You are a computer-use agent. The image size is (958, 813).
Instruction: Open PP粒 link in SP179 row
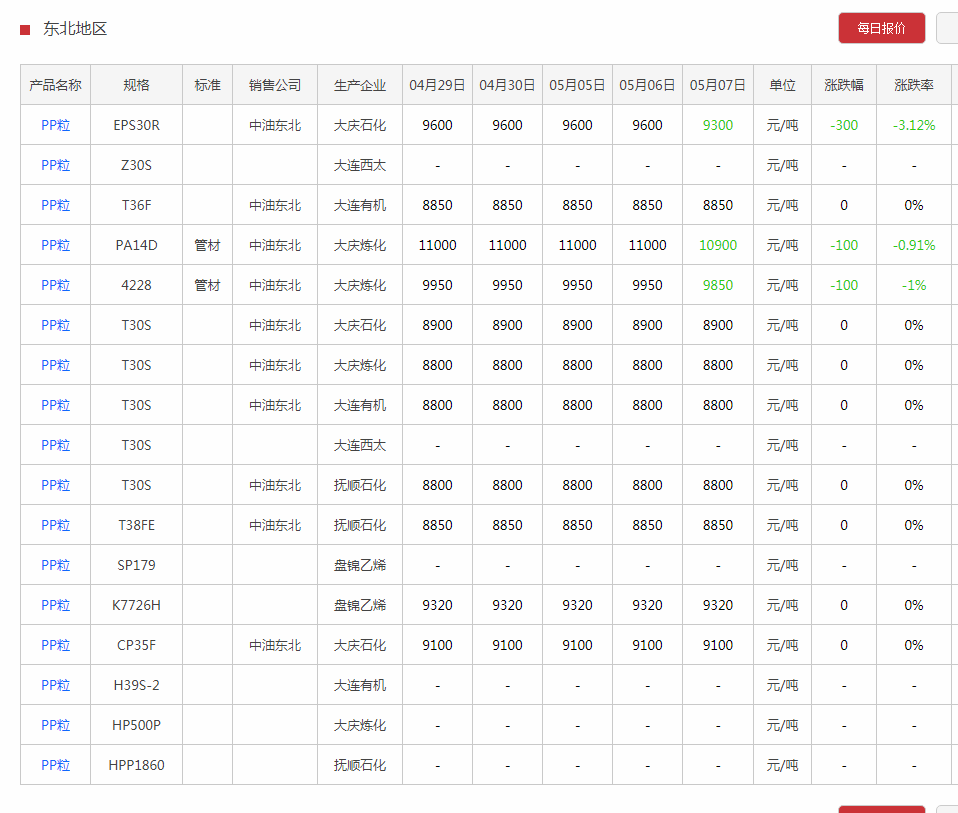point(56,565)
